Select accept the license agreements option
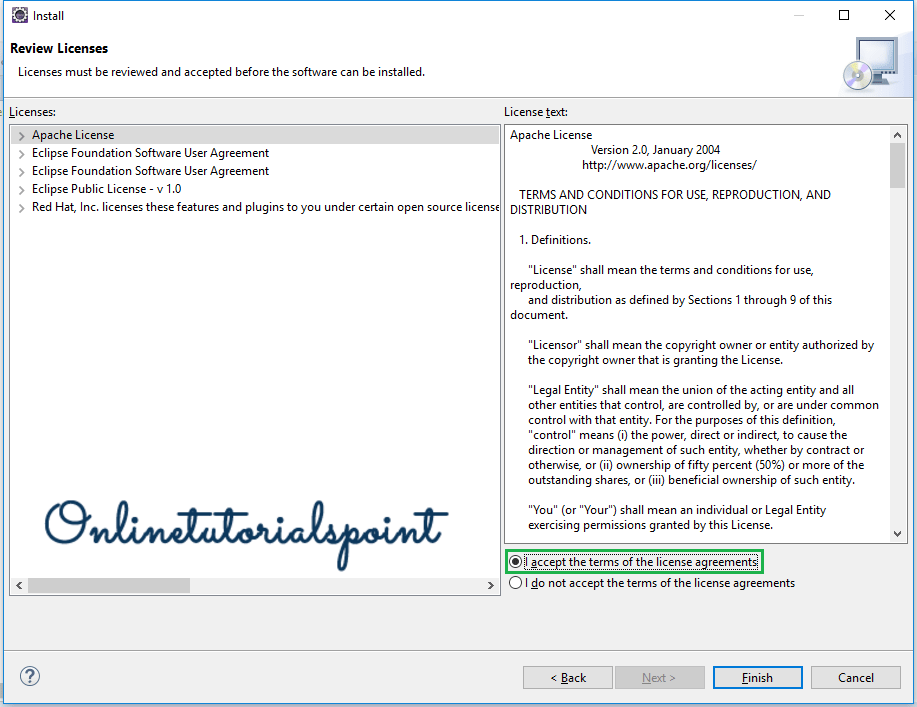 click(516, 562)
